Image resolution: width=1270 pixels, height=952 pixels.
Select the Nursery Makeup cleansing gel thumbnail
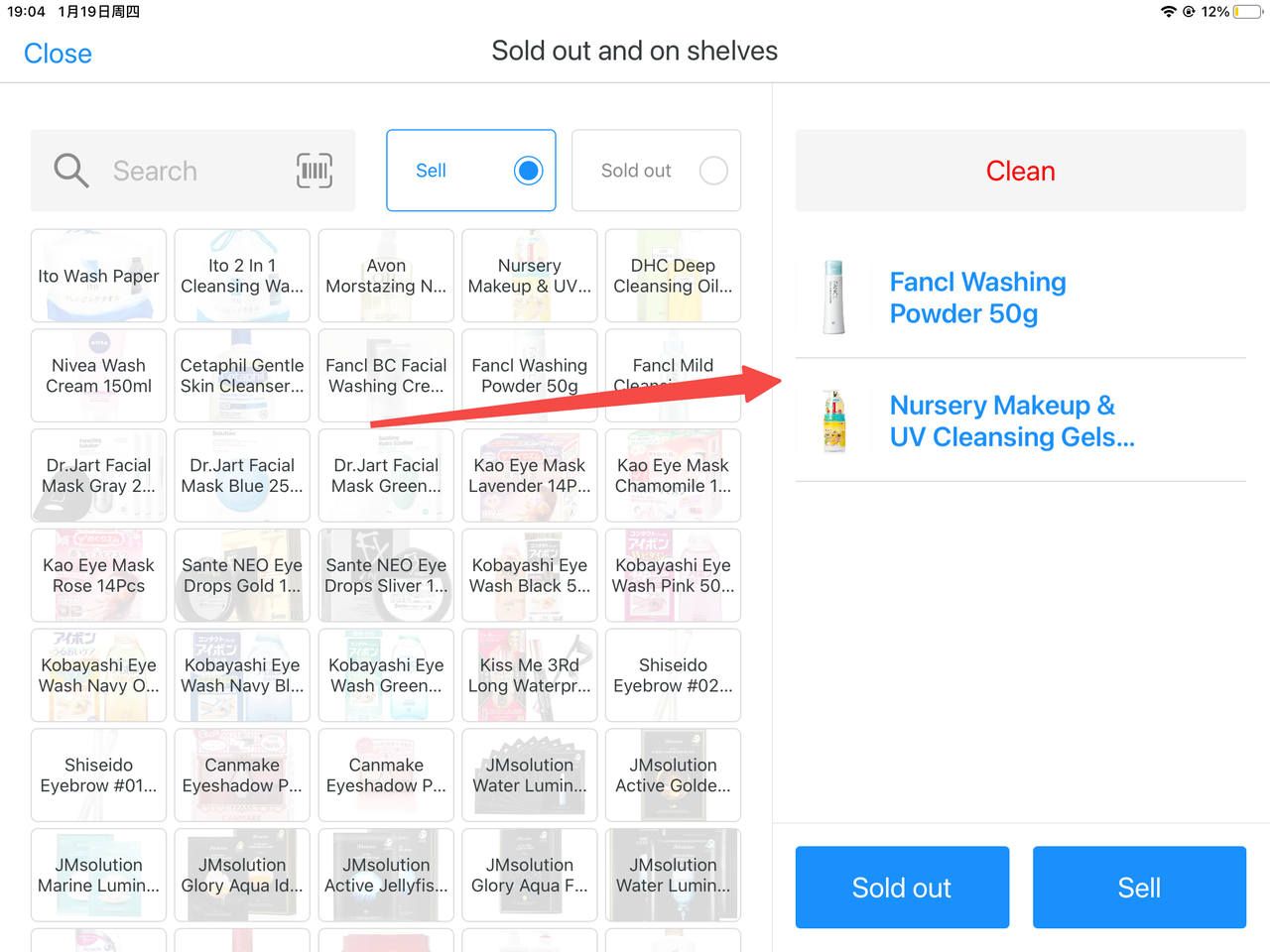(x=834, y=421)
